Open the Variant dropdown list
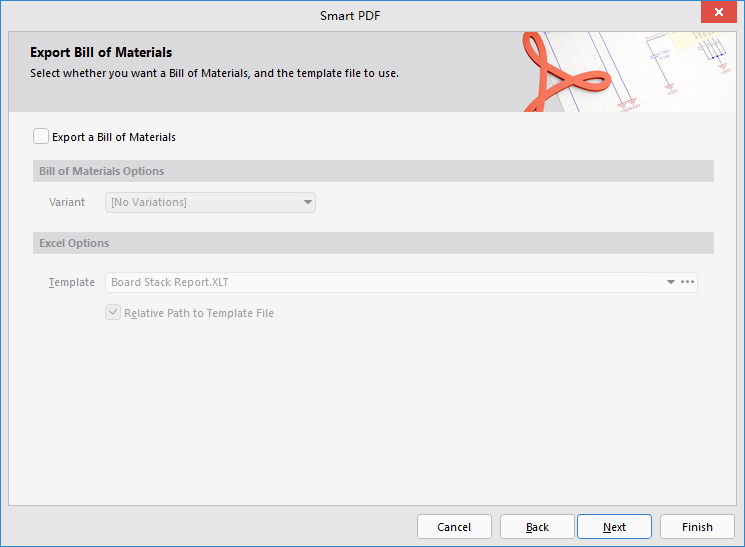745x547 pixels. click(x=308, y=202)
